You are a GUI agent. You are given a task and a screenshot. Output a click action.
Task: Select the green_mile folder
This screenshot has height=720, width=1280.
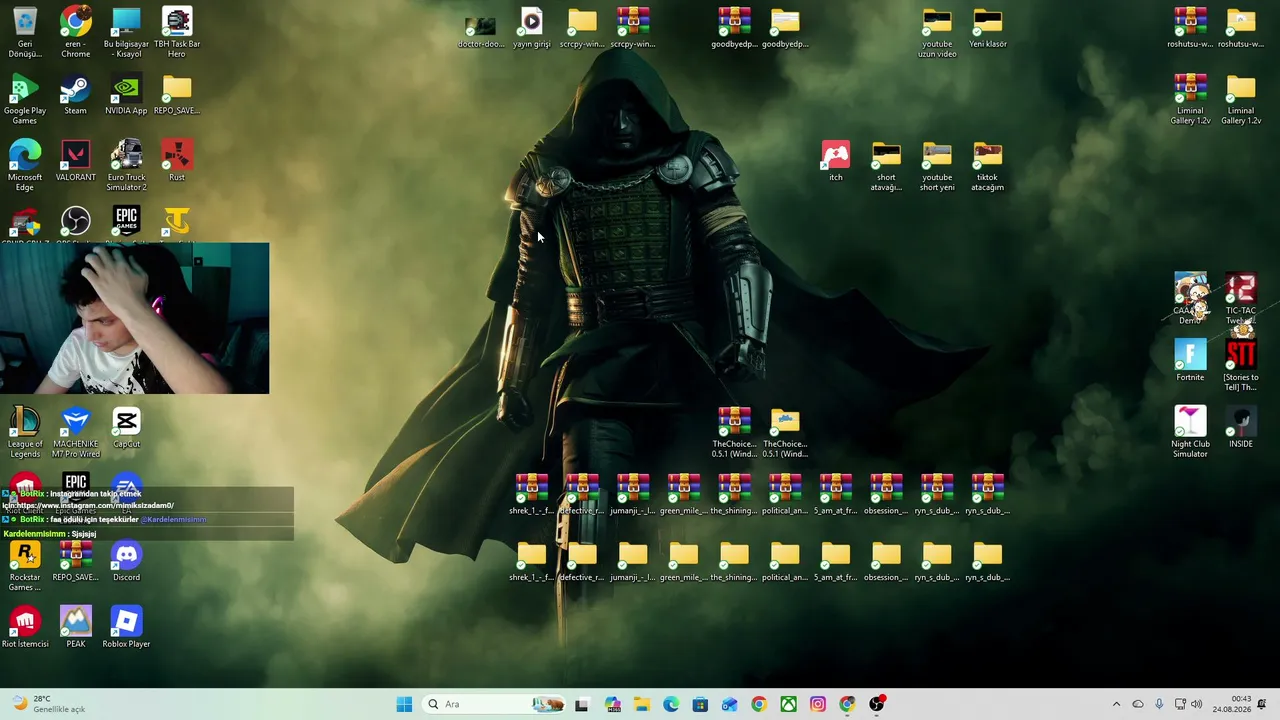coord(684,561)
